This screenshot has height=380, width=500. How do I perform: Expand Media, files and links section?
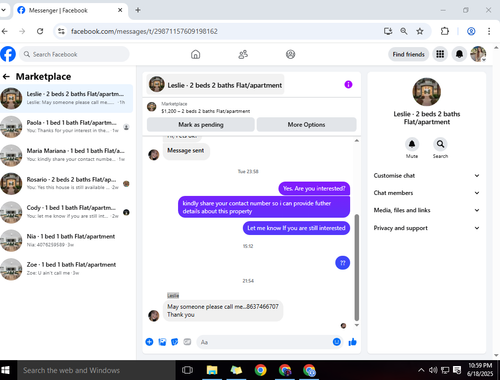pos(427,210)
